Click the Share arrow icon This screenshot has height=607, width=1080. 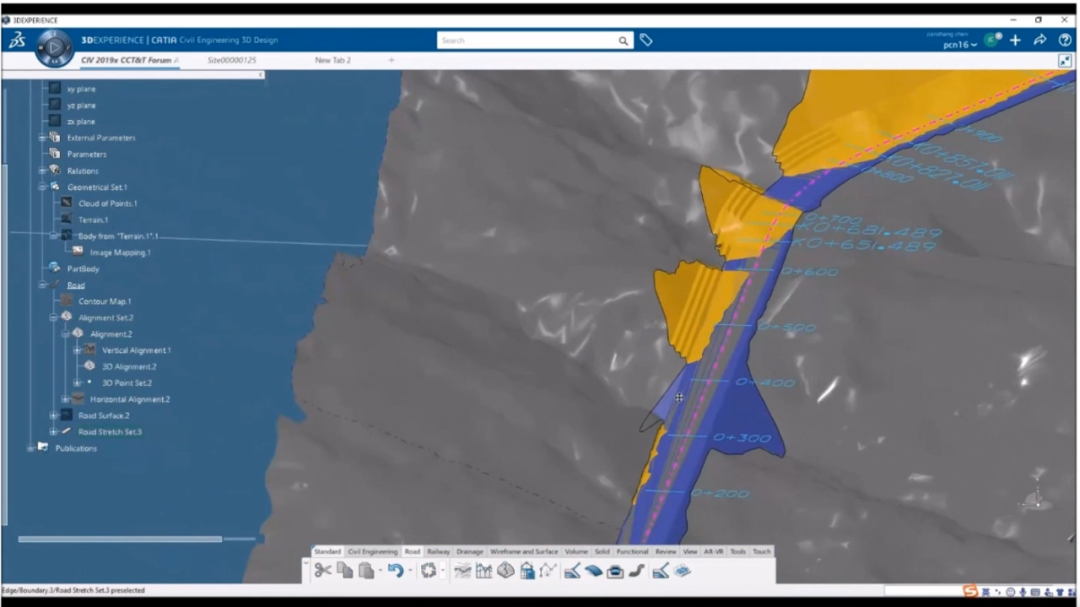1040,40
